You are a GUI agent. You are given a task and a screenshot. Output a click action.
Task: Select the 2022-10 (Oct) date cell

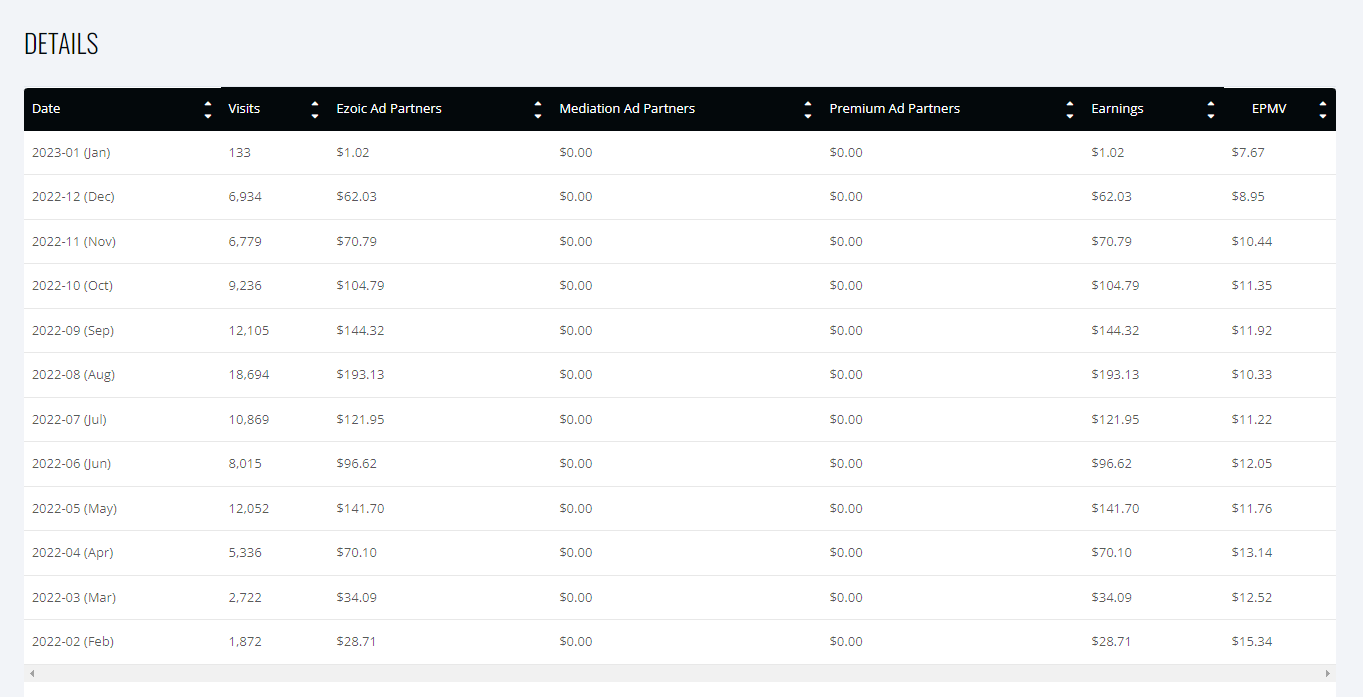72,286
